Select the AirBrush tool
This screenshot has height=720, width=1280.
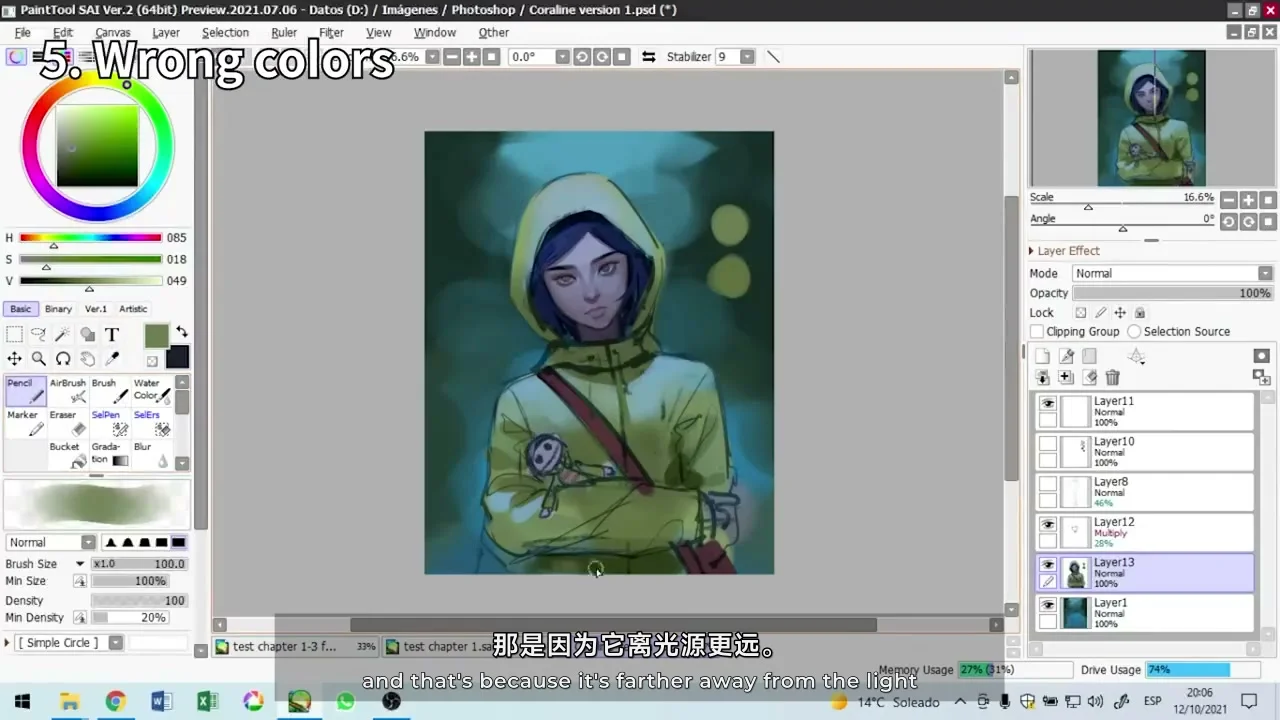tap(68, 391)
